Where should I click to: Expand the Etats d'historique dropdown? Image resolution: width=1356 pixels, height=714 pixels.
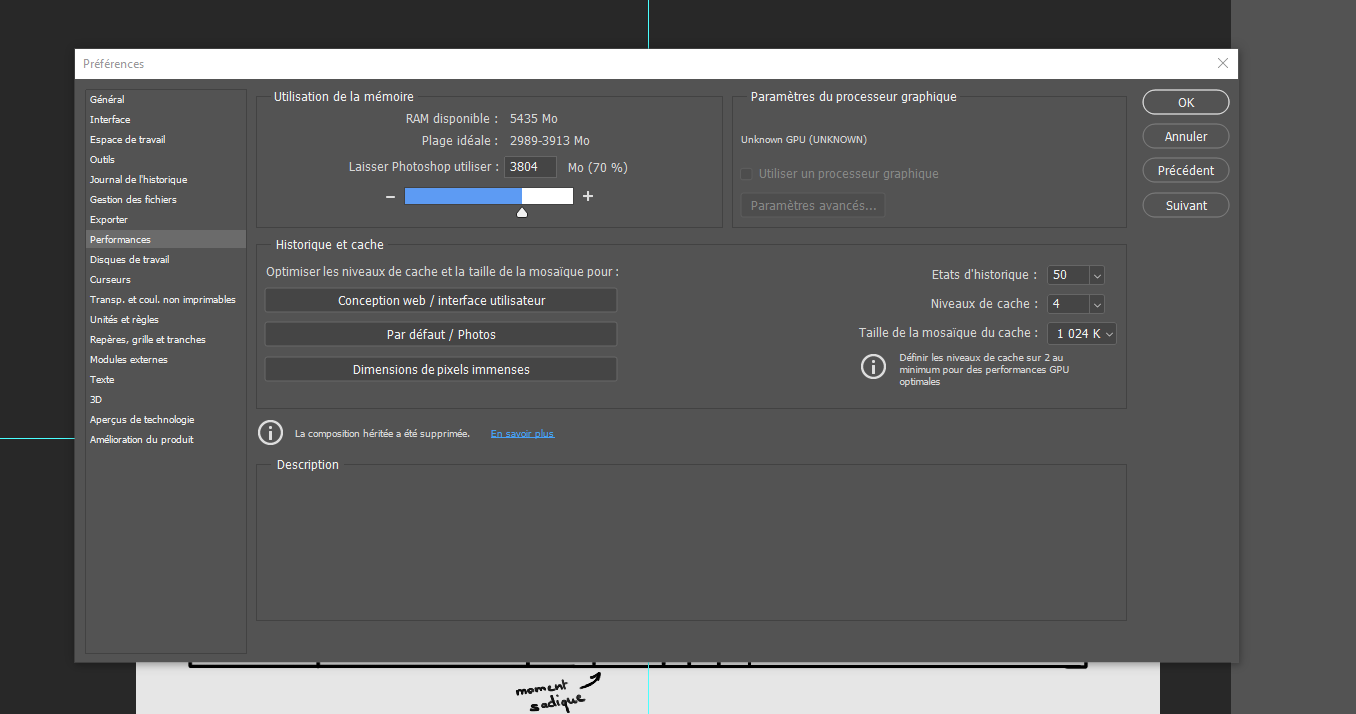(1097, 275)
